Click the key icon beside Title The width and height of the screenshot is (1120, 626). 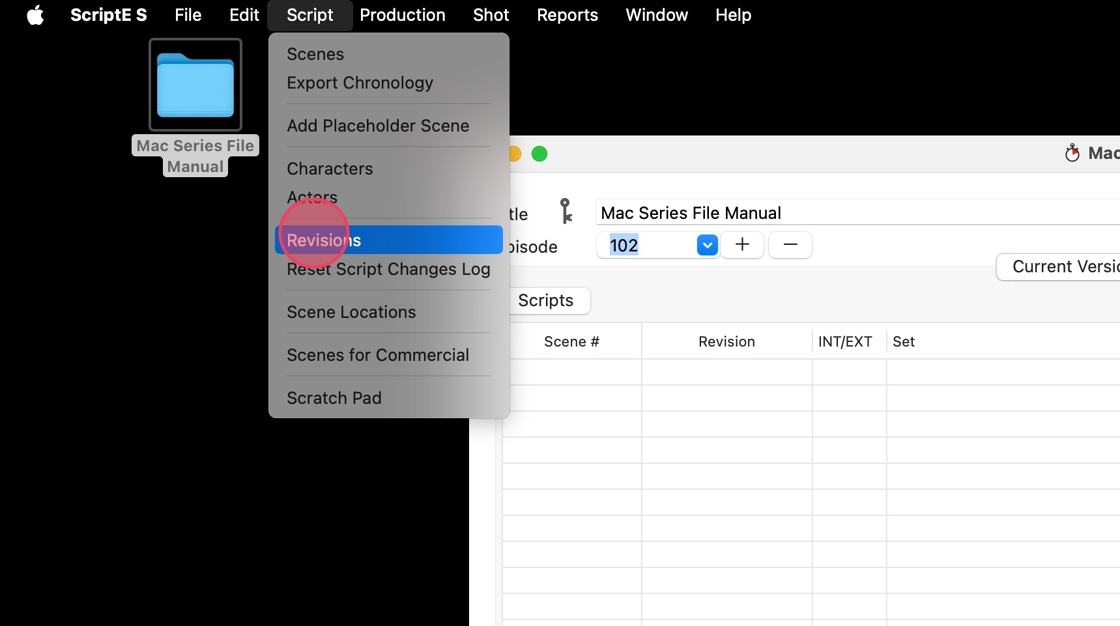[x=566, y=212]
